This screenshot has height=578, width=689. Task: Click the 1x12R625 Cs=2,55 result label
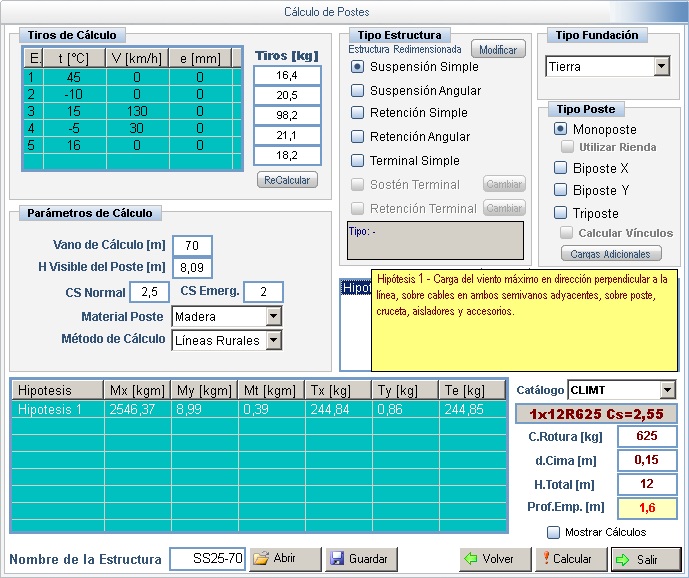pyautogui.click(x=596, y=414)
